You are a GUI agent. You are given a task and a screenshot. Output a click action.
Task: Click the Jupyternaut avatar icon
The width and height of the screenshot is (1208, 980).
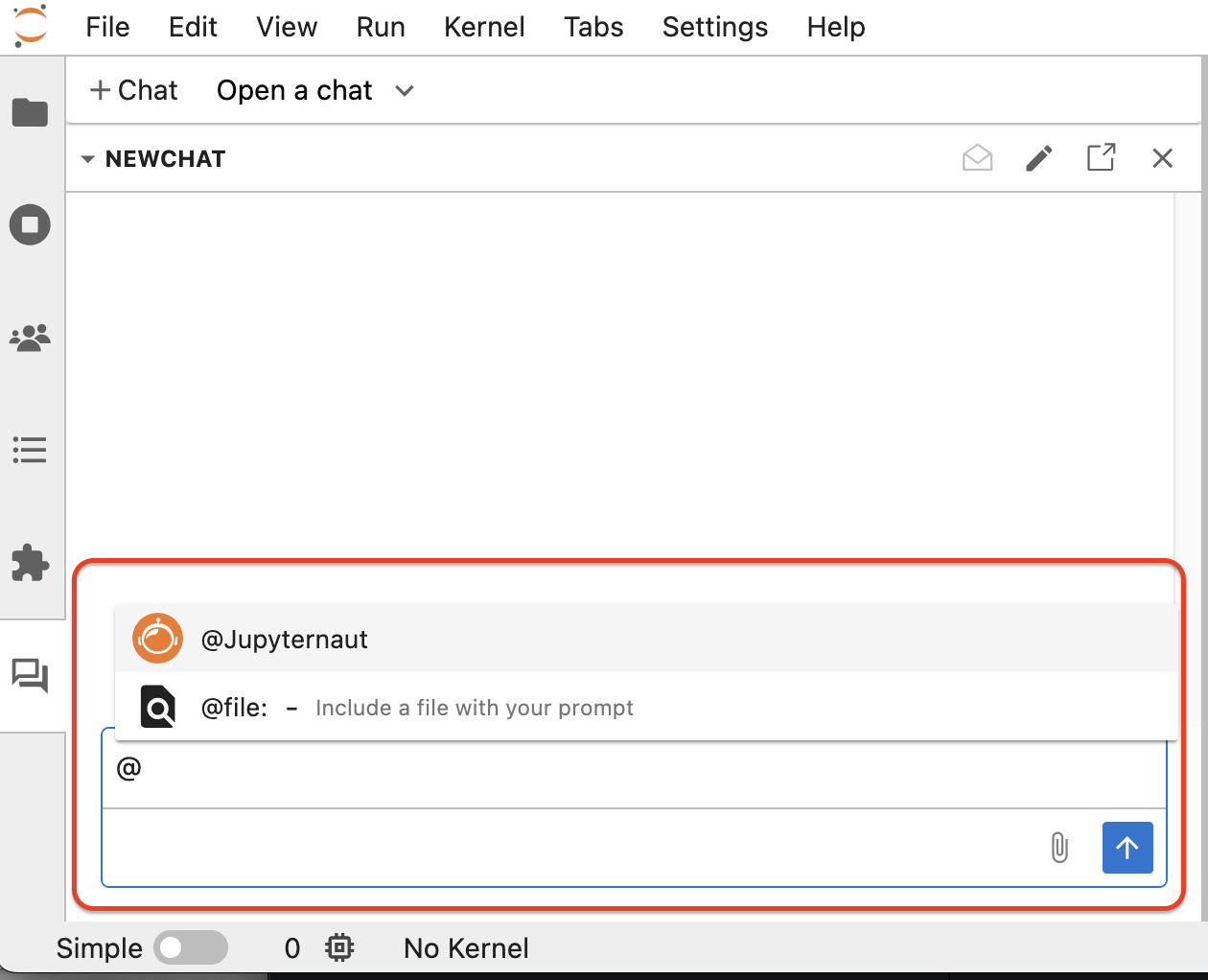click(x=157, y=639)
